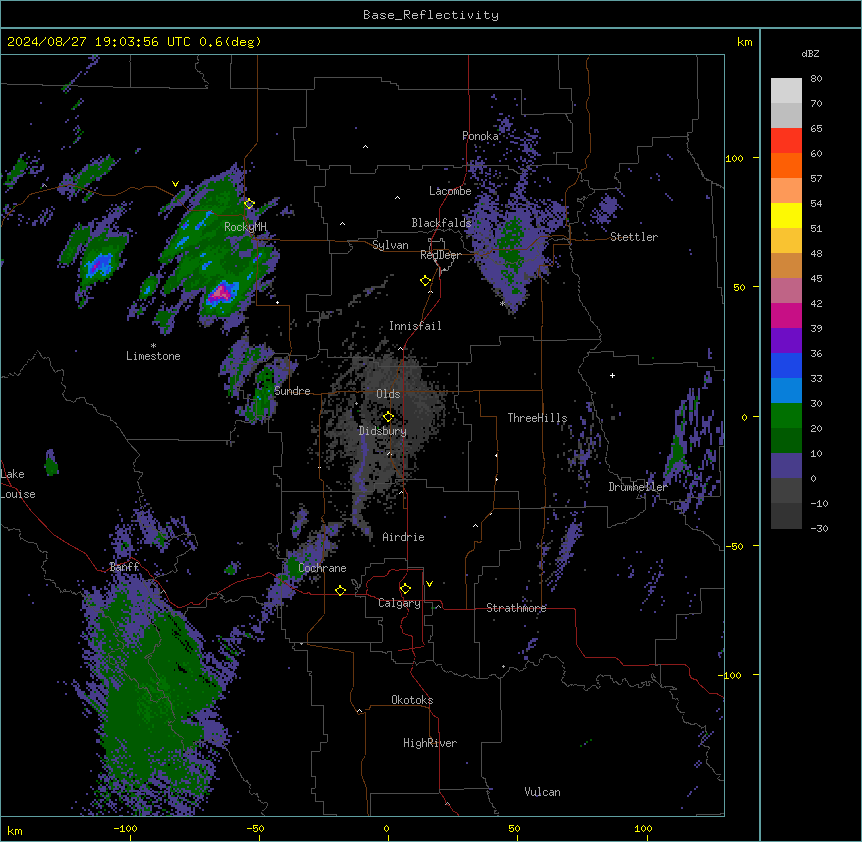Select the light gray 70-80 dBZ legend swatch

pos(786,91)
